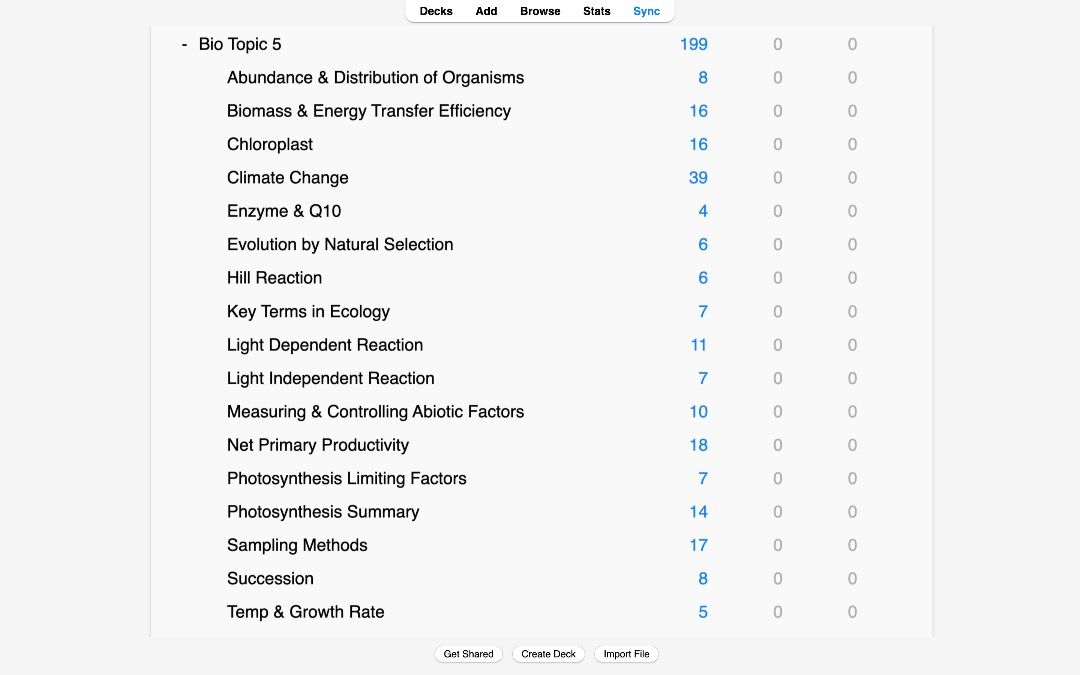The width and height of the screenshot is (1080, 675).
Task: Open the Enzyme & Q10 deck
Action: tap(283, 211)
